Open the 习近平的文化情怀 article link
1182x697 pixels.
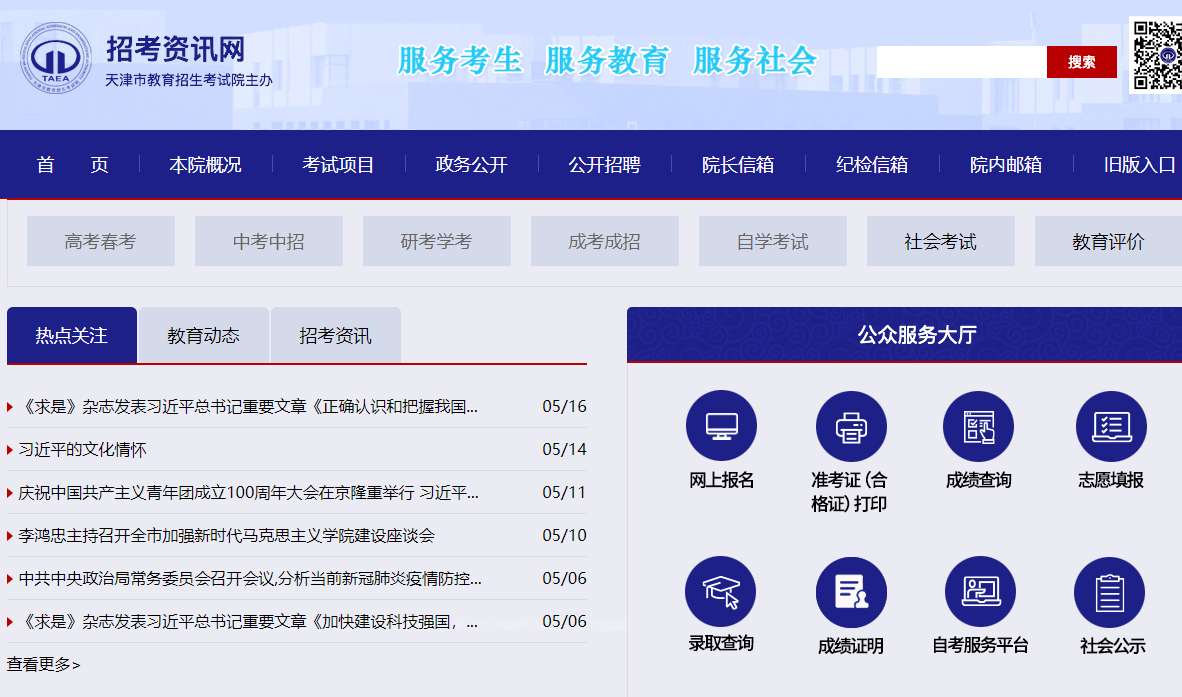(82, 450)
